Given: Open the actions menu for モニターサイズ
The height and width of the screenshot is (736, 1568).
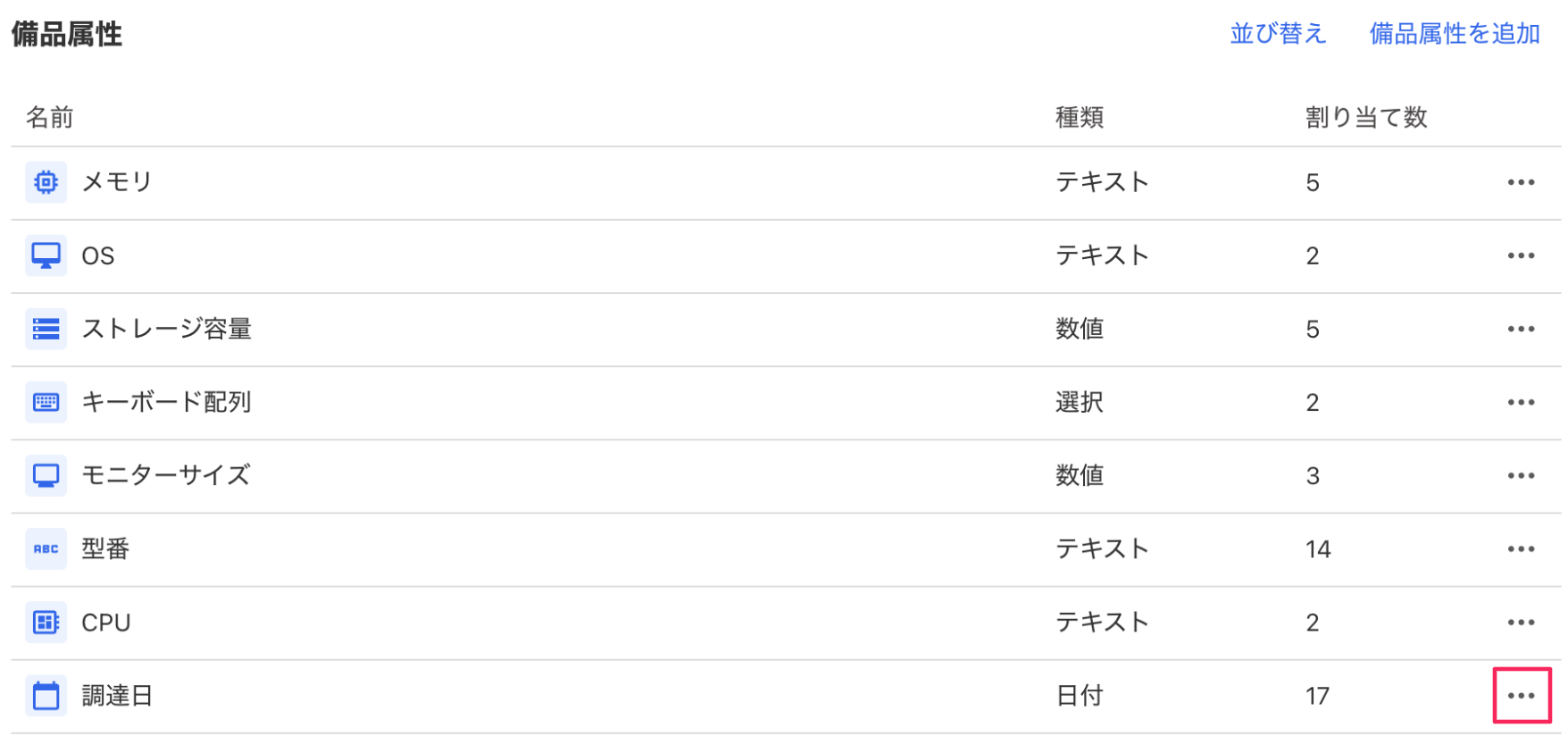Looking at the screenshot, I should tap(1521, 475).
